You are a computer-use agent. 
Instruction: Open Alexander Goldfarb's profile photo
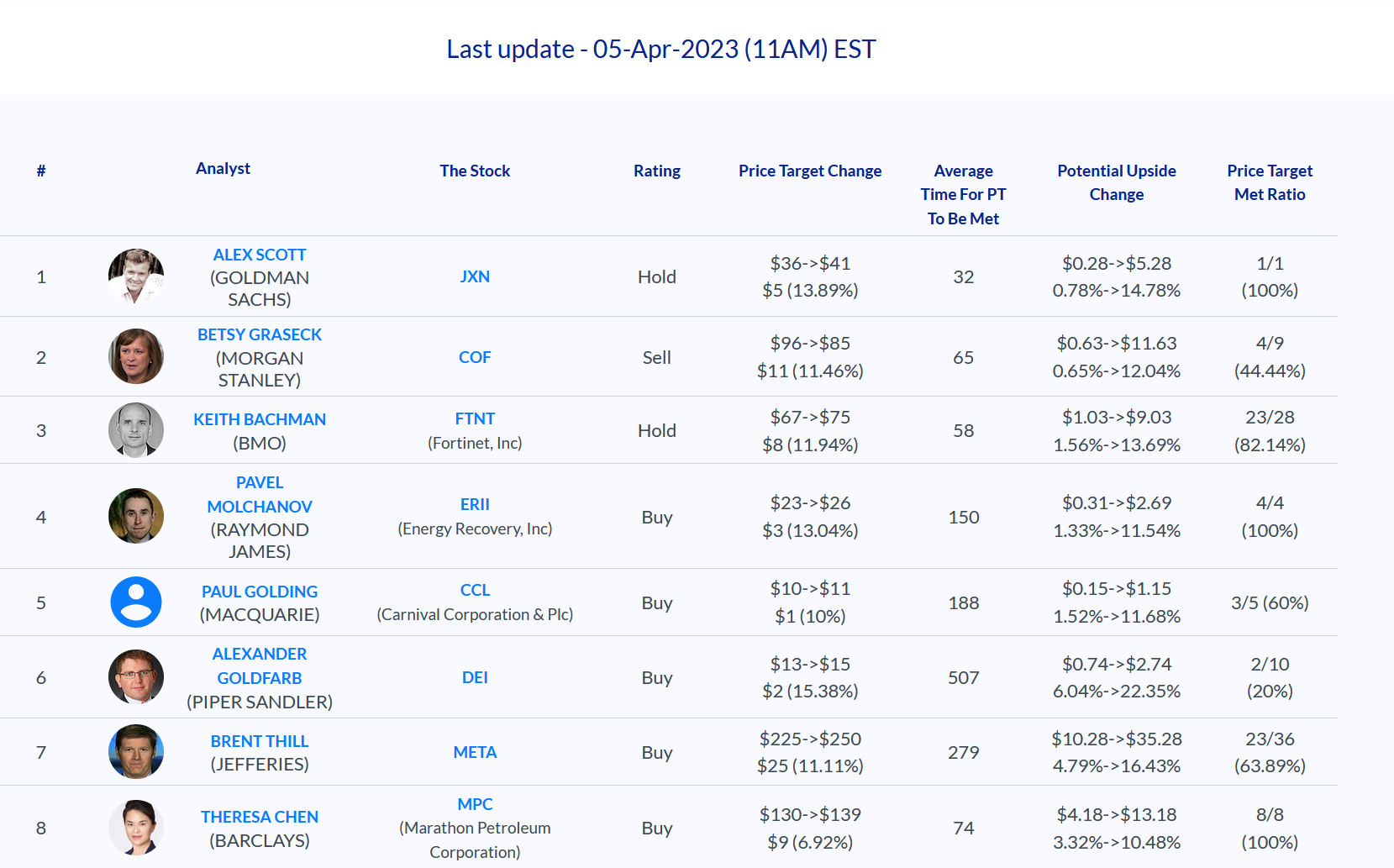(x=136, y=676)
